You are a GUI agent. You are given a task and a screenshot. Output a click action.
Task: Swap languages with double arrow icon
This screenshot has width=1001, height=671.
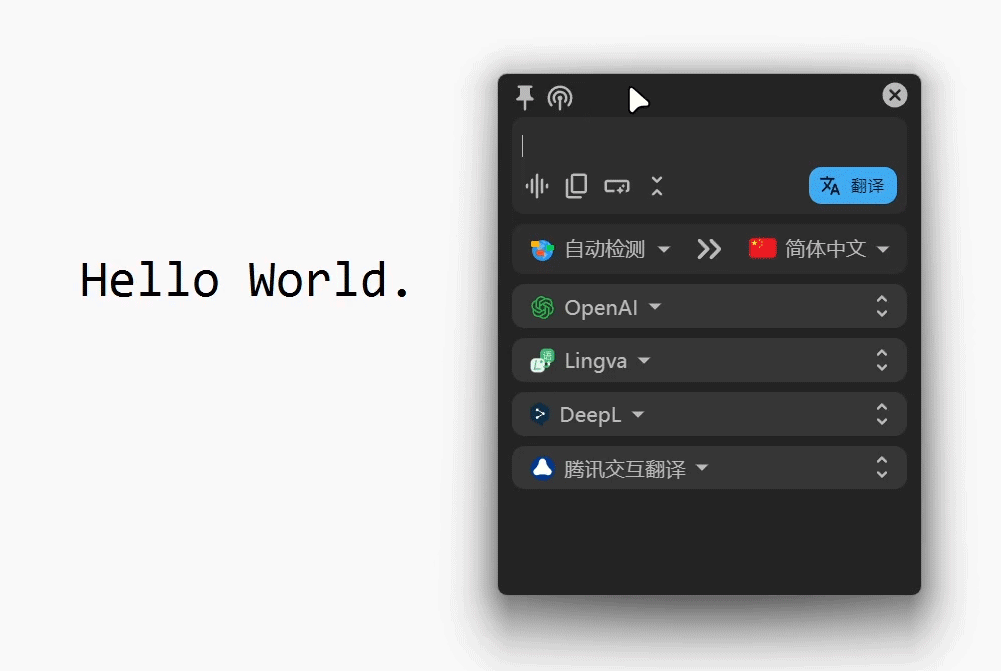709,249
